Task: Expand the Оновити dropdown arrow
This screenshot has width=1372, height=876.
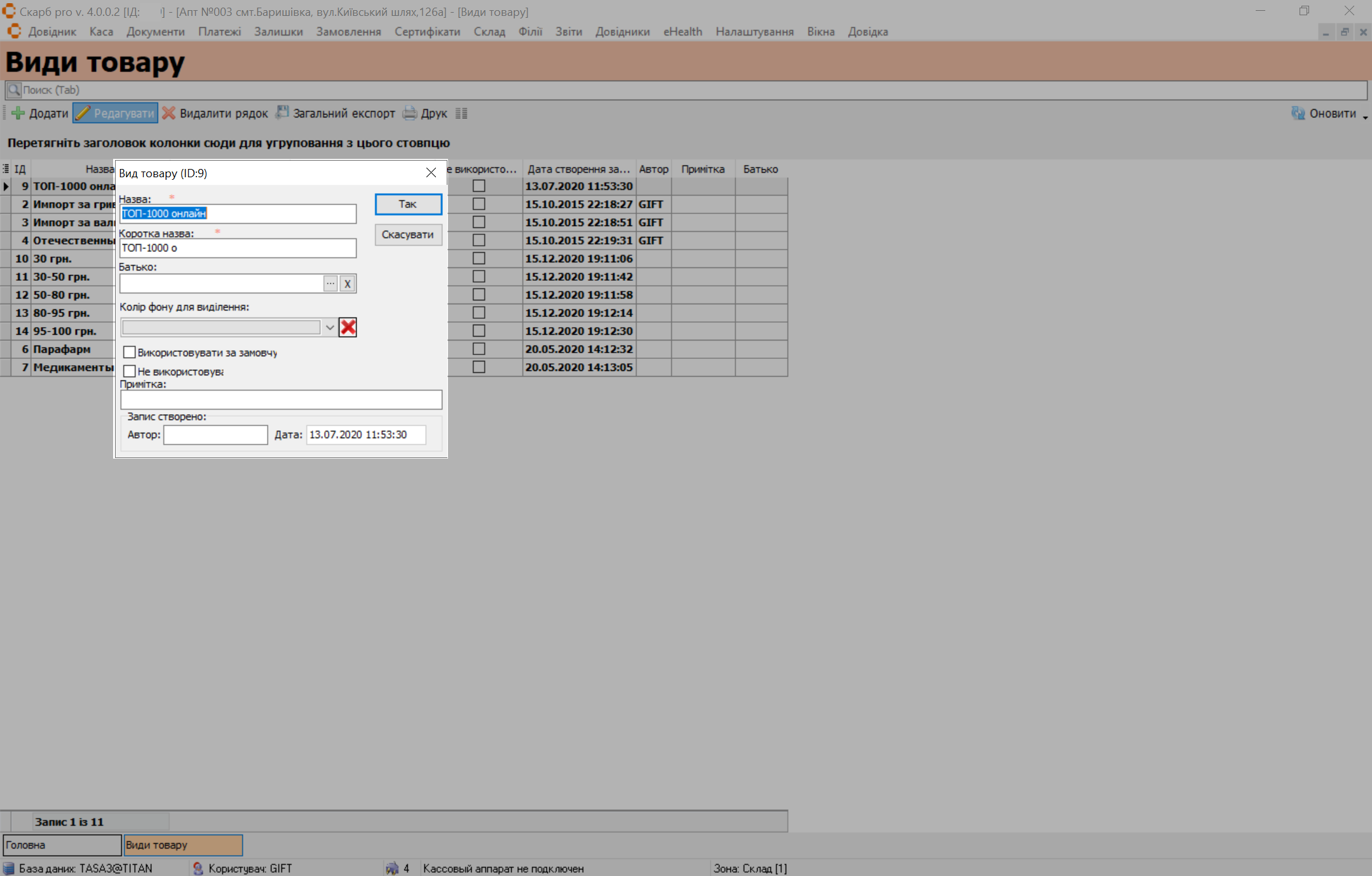Action: pos(1365,117)
